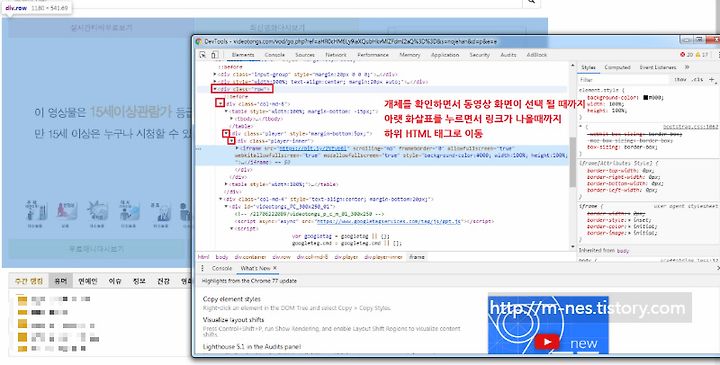Click the Styles Filter input field

pos(624,79)
